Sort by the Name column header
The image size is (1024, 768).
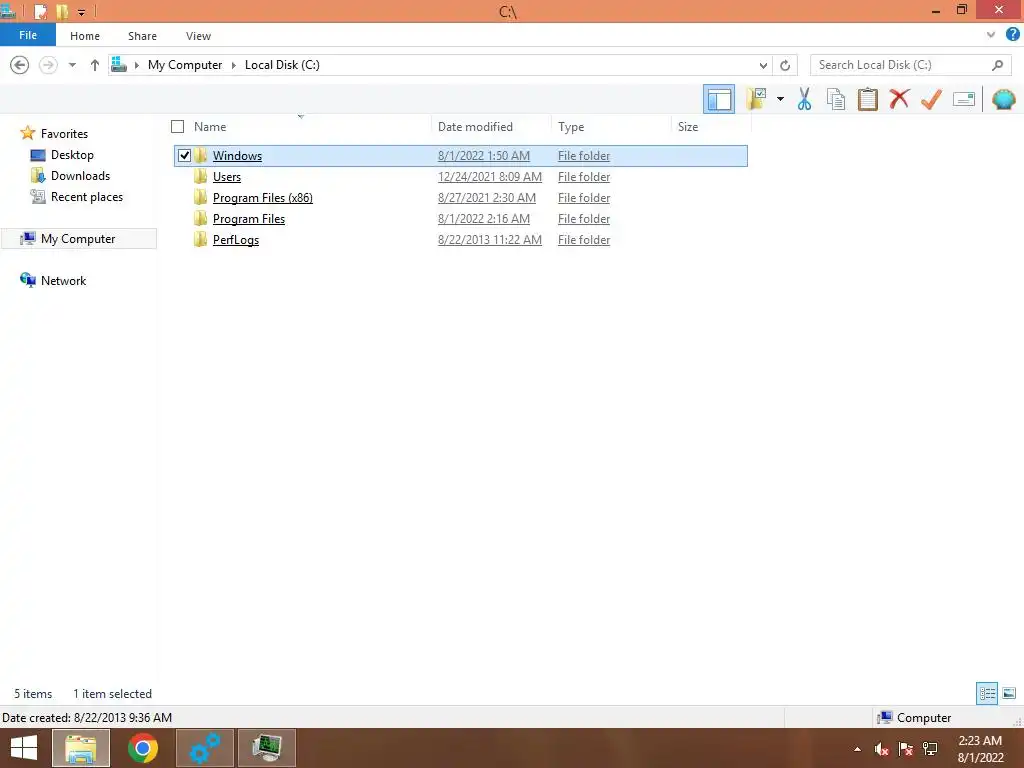210,127
